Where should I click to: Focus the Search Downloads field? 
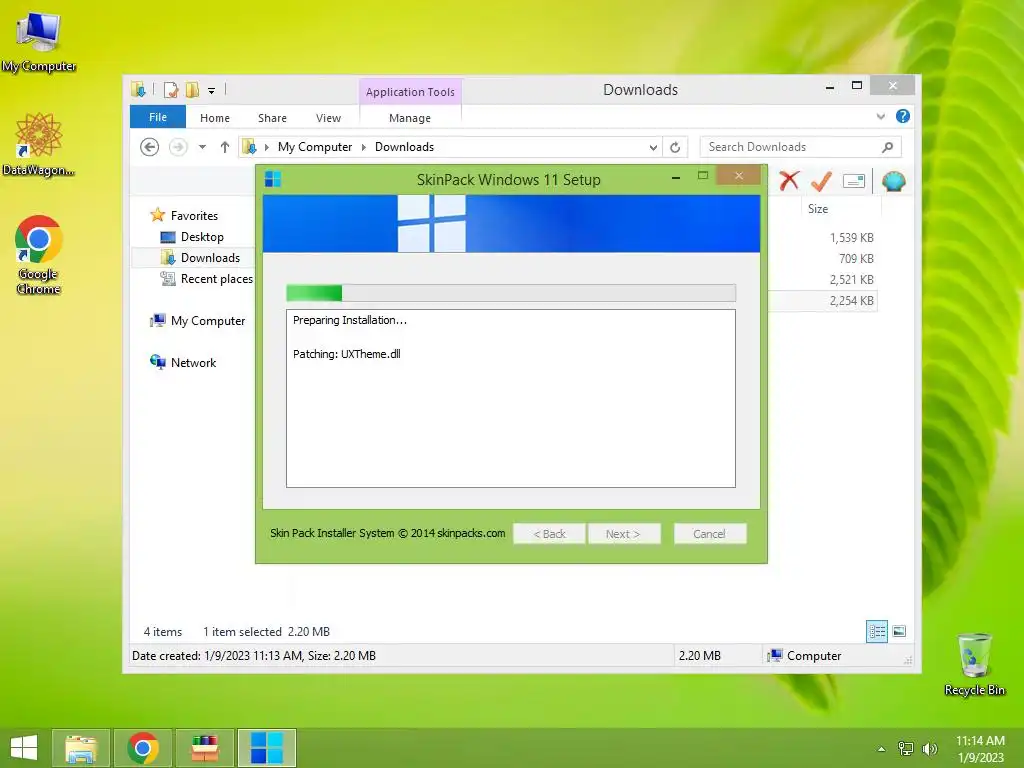pyautogui.click(x=801, y=147)
